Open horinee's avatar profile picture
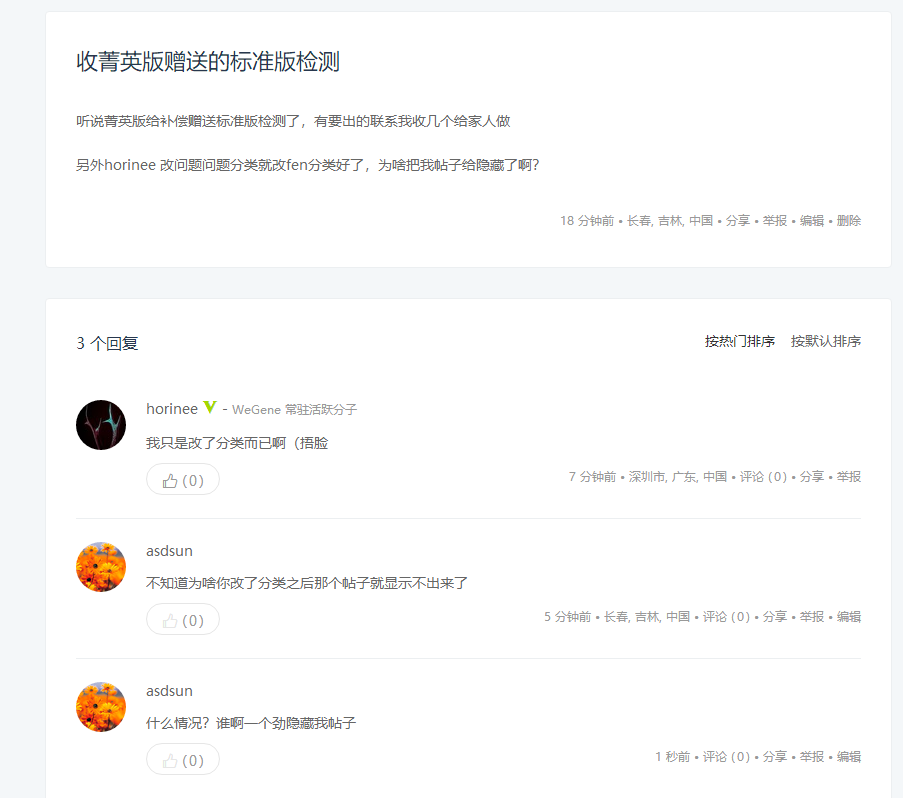This screenshot has width=903, height=798. [x=101, y=425]
